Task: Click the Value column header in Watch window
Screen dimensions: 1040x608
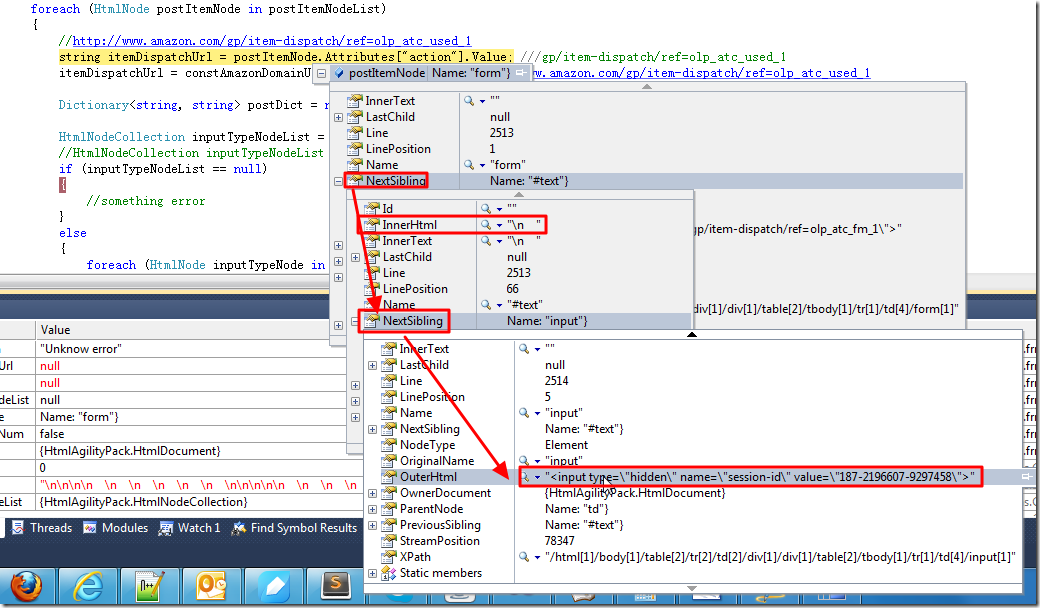Action: click(x=55, y=330)
